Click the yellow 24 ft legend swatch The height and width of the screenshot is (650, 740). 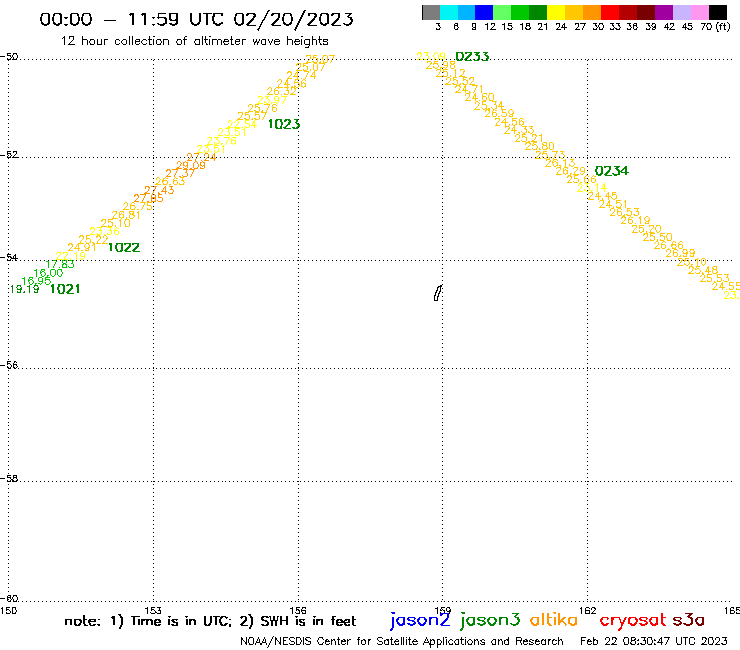coord(556,12)
